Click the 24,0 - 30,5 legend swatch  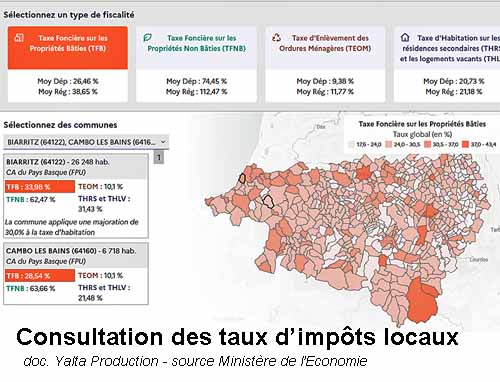pyautogui.click(x=389, y=144)
